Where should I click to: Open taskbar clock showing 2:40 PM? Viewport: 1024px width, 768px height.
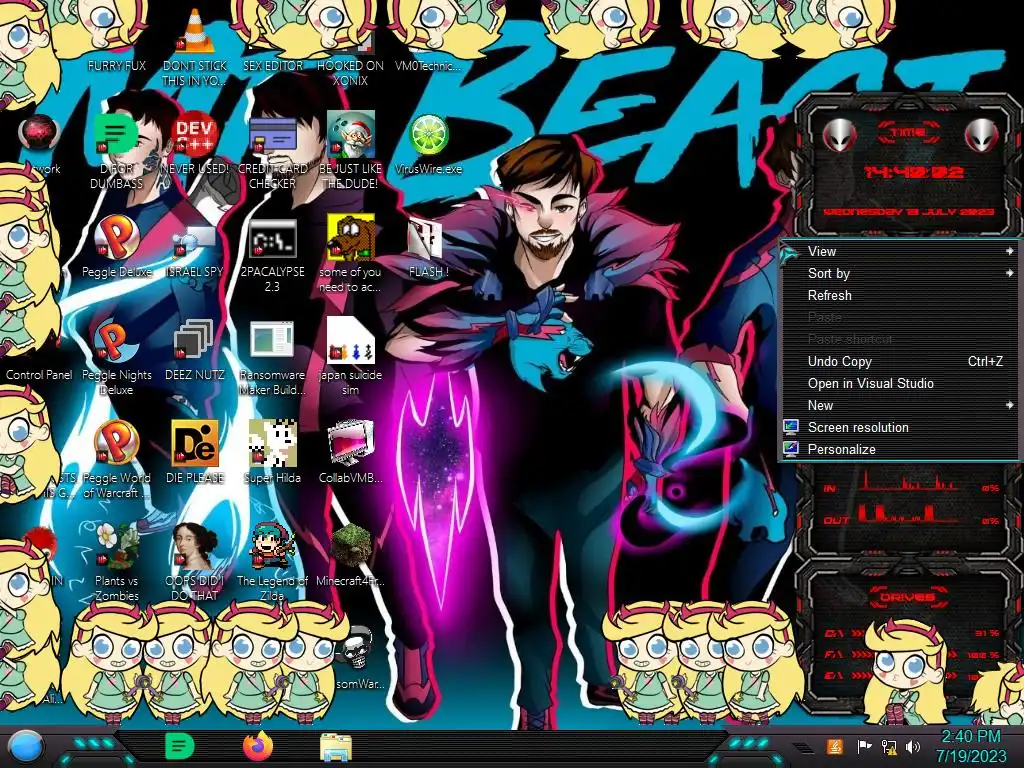pos(971,746)
